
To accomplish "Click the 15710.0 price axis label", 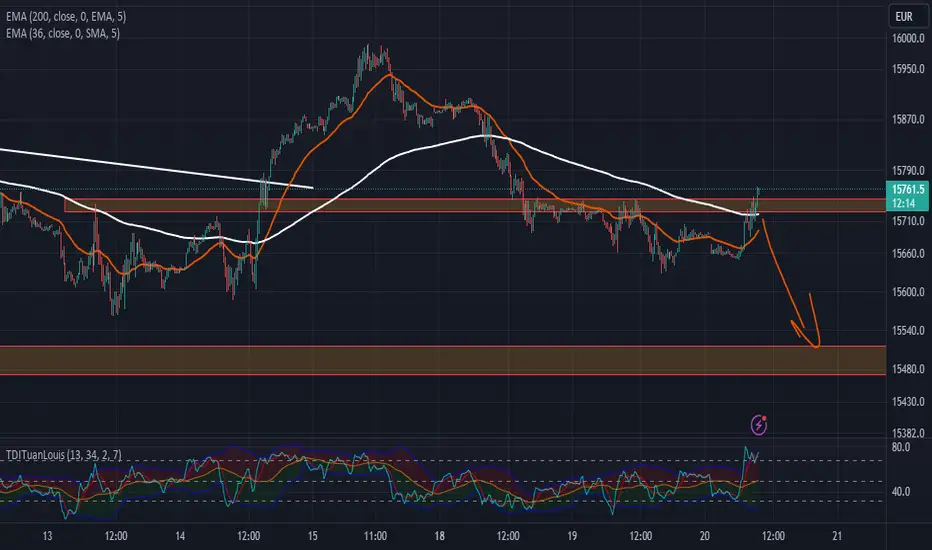I will (908, 221).
